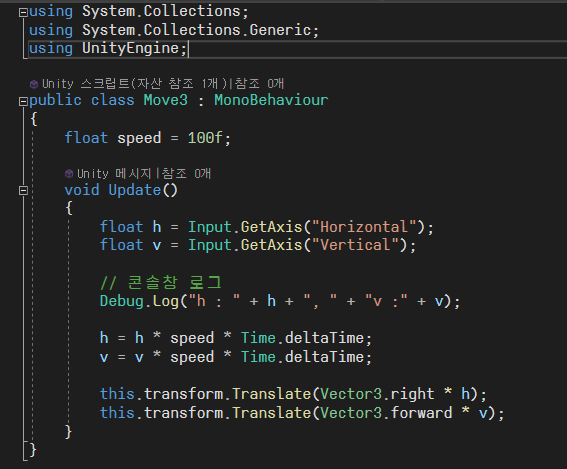Viewport: 567px width, 469px height.
Task: Click the Unity message icon above Update
Action: click(x=69, y=174)
